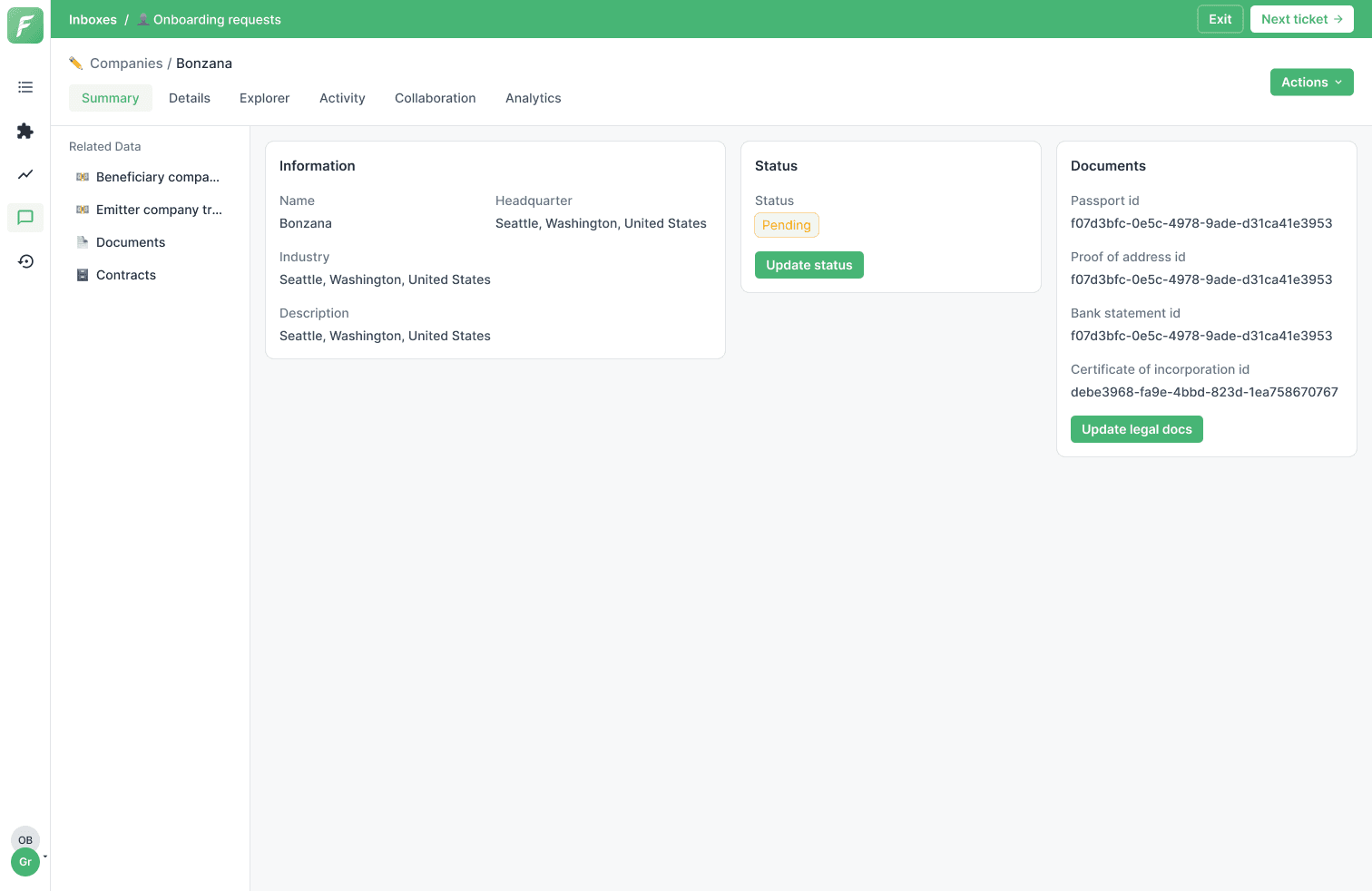Viewport: 1372px width, 891px height.
Task: Click the Bank statement id value
Action: [1201, 336]
